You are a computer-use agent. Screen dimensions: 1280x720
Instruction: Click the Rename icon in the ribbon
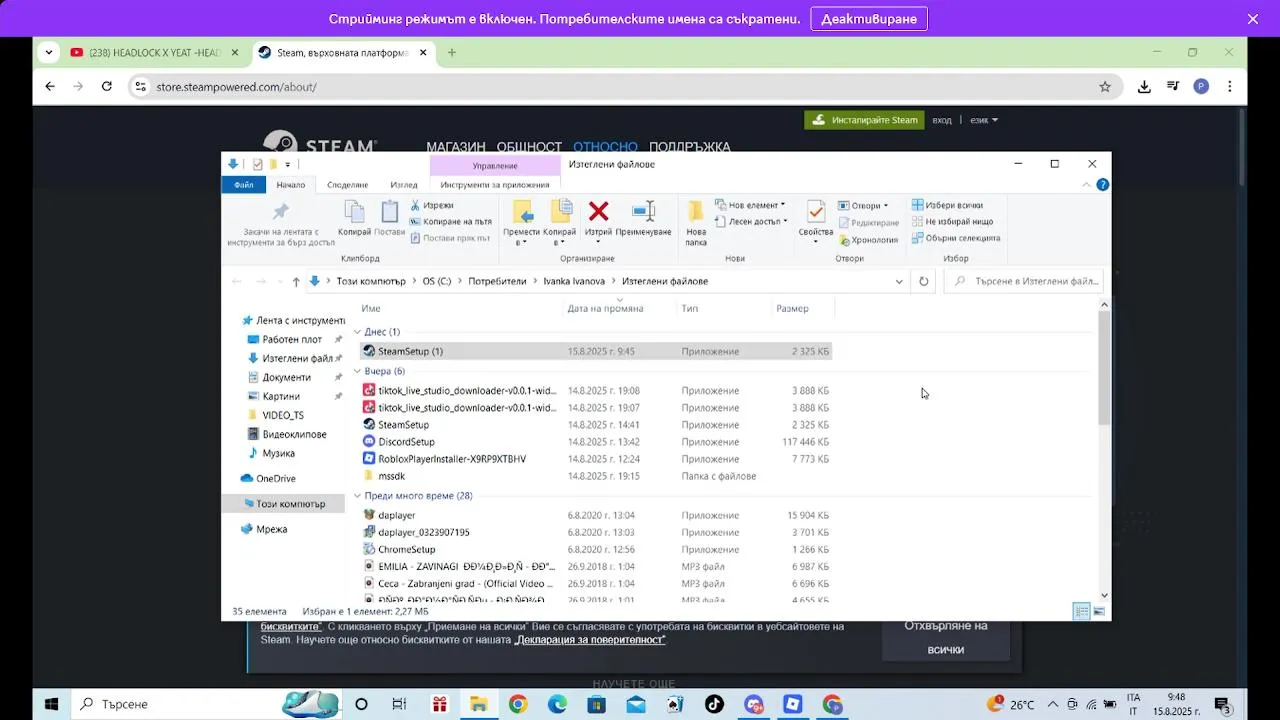[x=643, y=211]
